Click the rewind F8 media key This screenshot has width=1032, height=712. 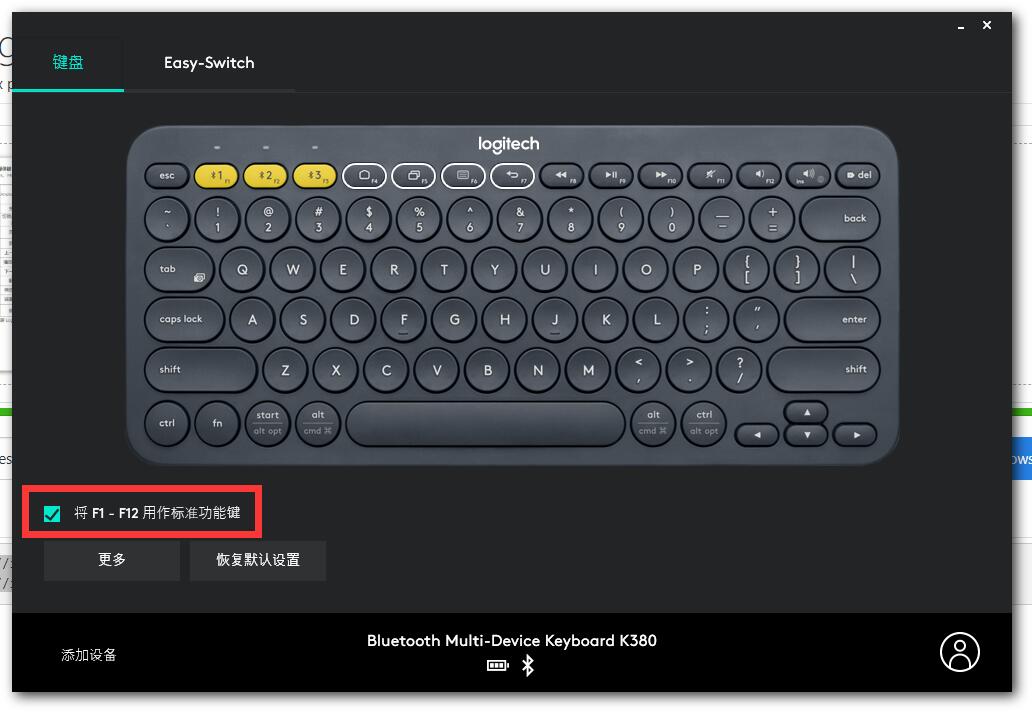point(561,176)
